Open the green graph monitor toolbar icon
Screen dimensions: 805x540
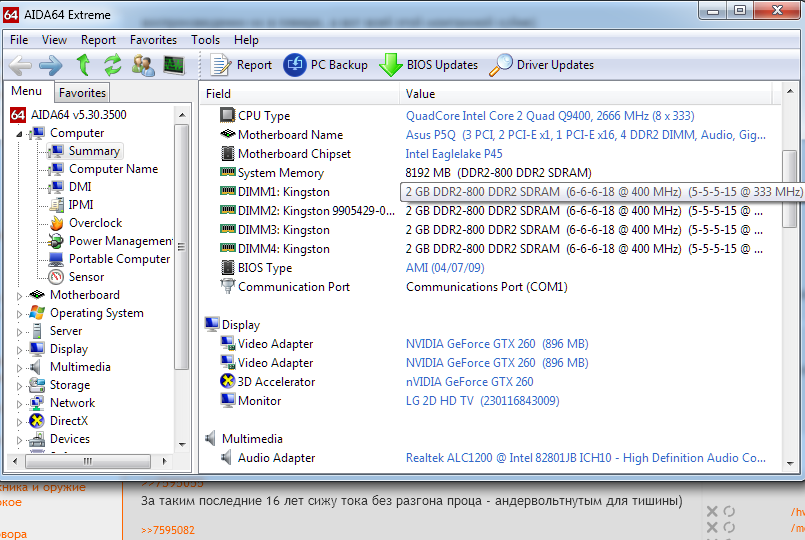[174, 65]
